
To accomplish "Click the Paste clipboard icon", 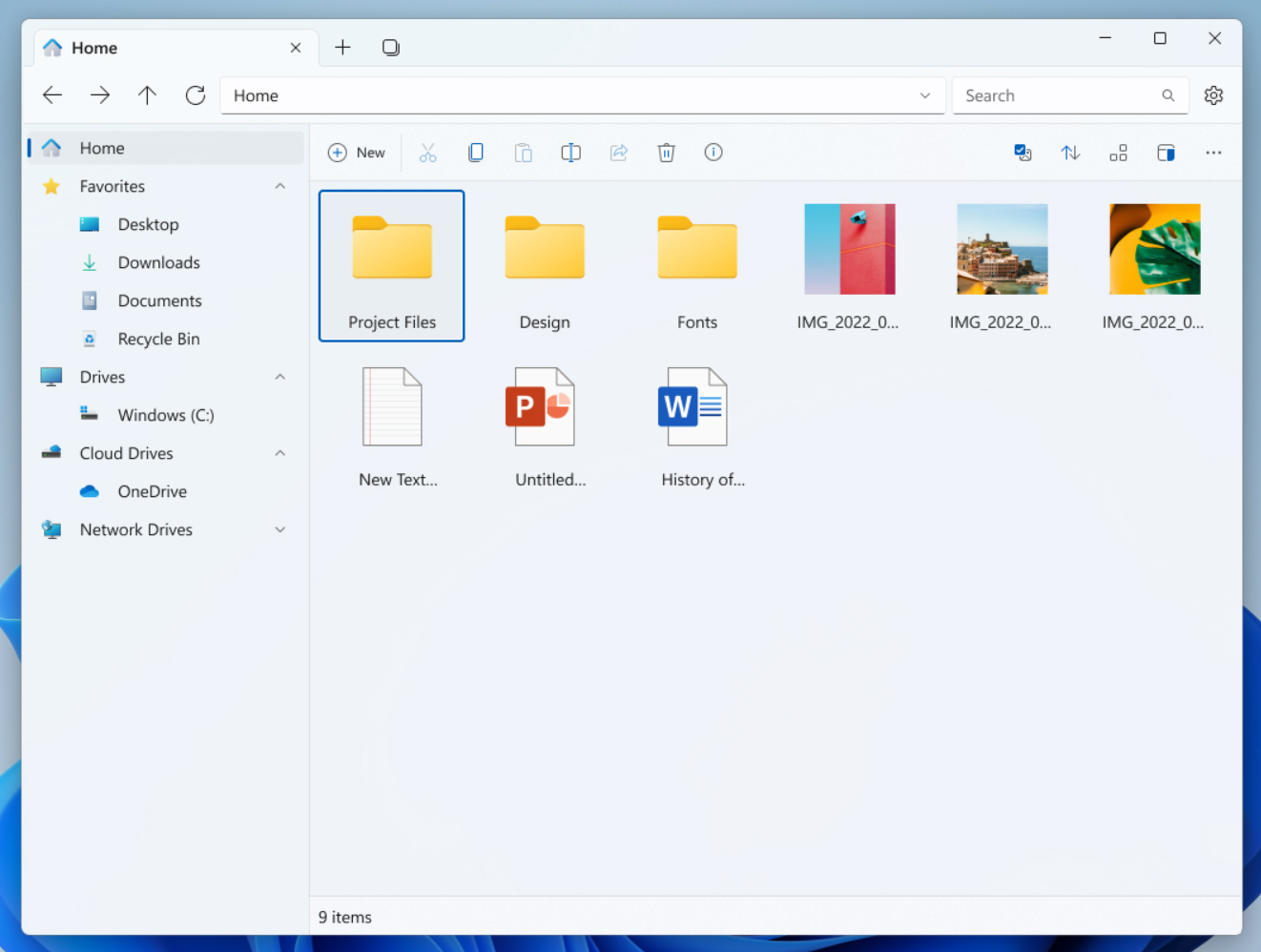I will (x=523, y=153).
